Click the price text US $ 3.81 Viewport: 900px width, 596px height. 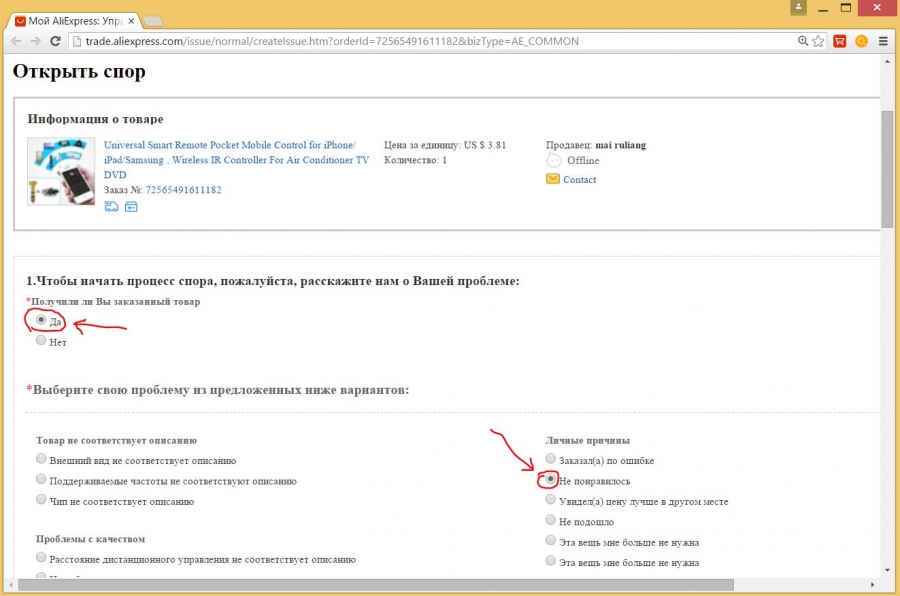pyautogui.click(x=485, y=145)
